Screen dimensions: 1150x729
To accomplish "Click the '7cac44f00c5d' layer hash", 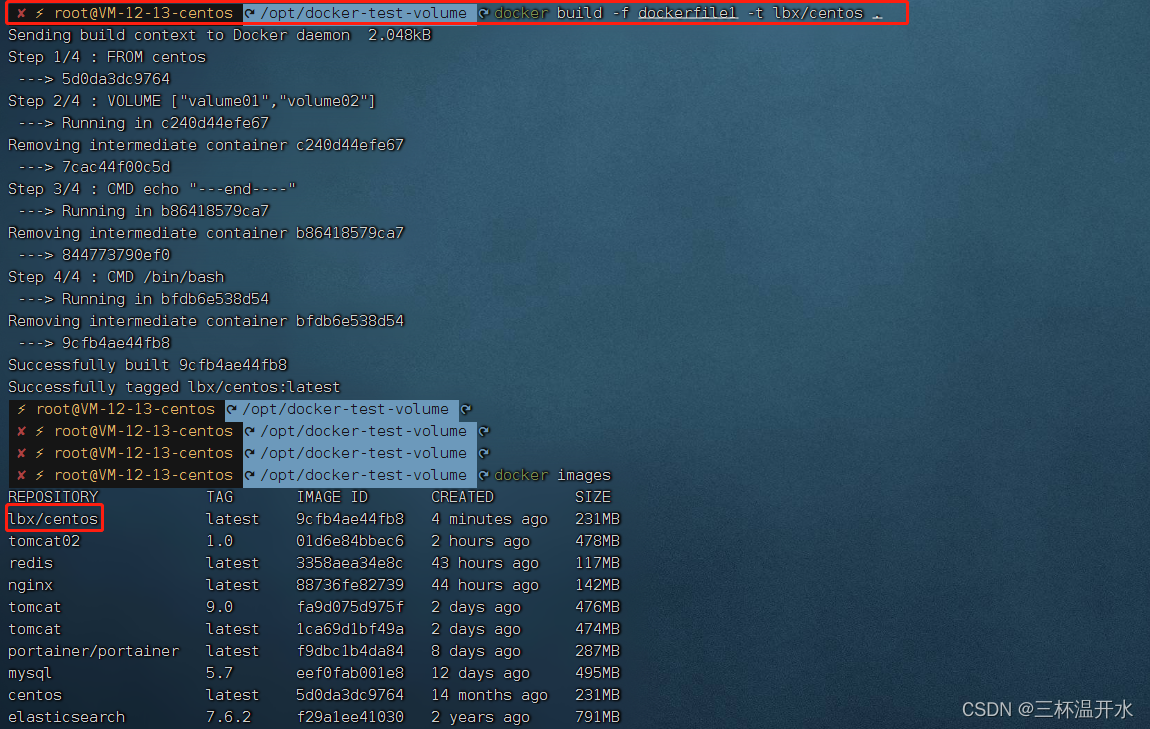I will tap(116, 167).
